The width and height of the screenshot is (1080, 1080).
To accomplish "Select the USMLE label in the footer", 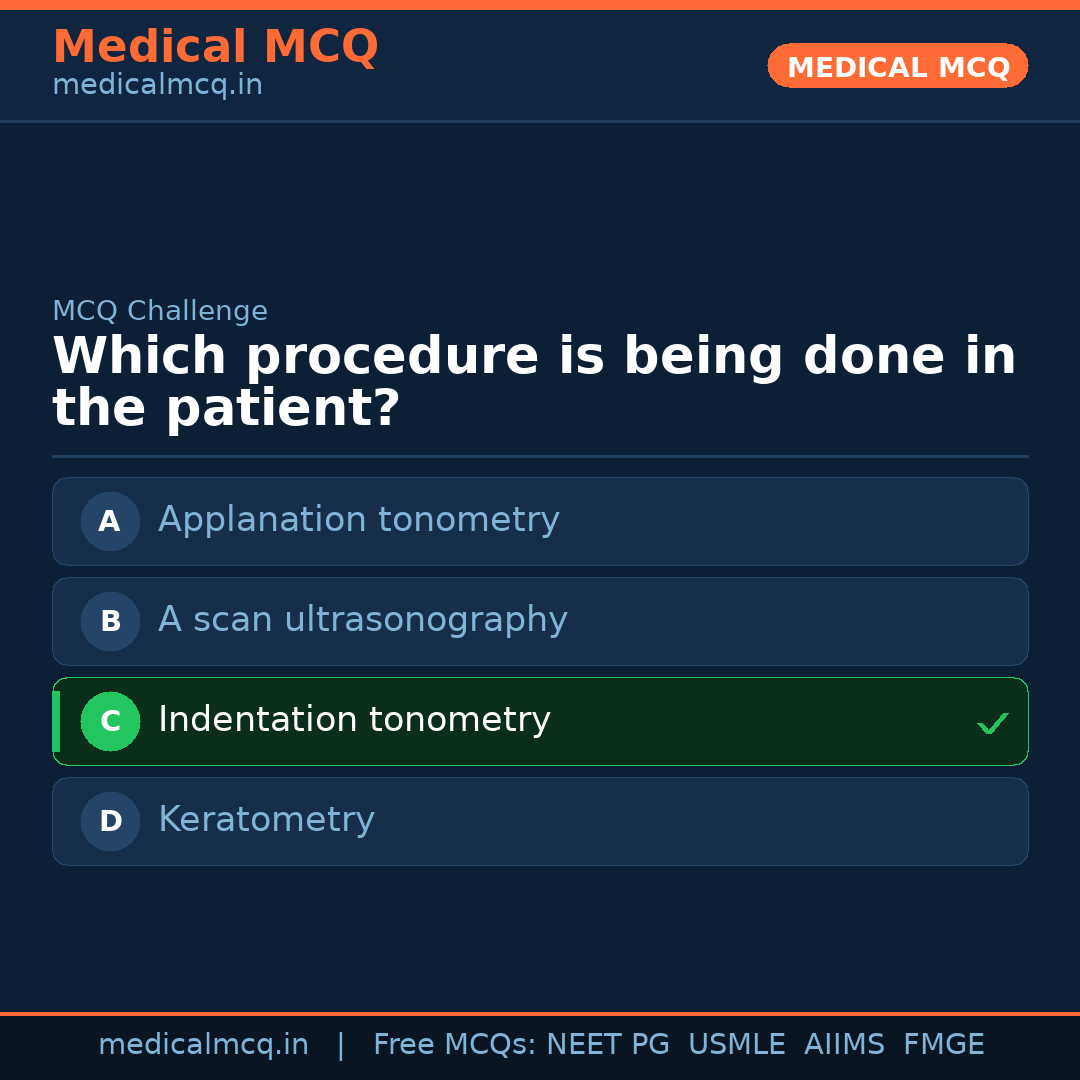I will tap(737, 1044).
